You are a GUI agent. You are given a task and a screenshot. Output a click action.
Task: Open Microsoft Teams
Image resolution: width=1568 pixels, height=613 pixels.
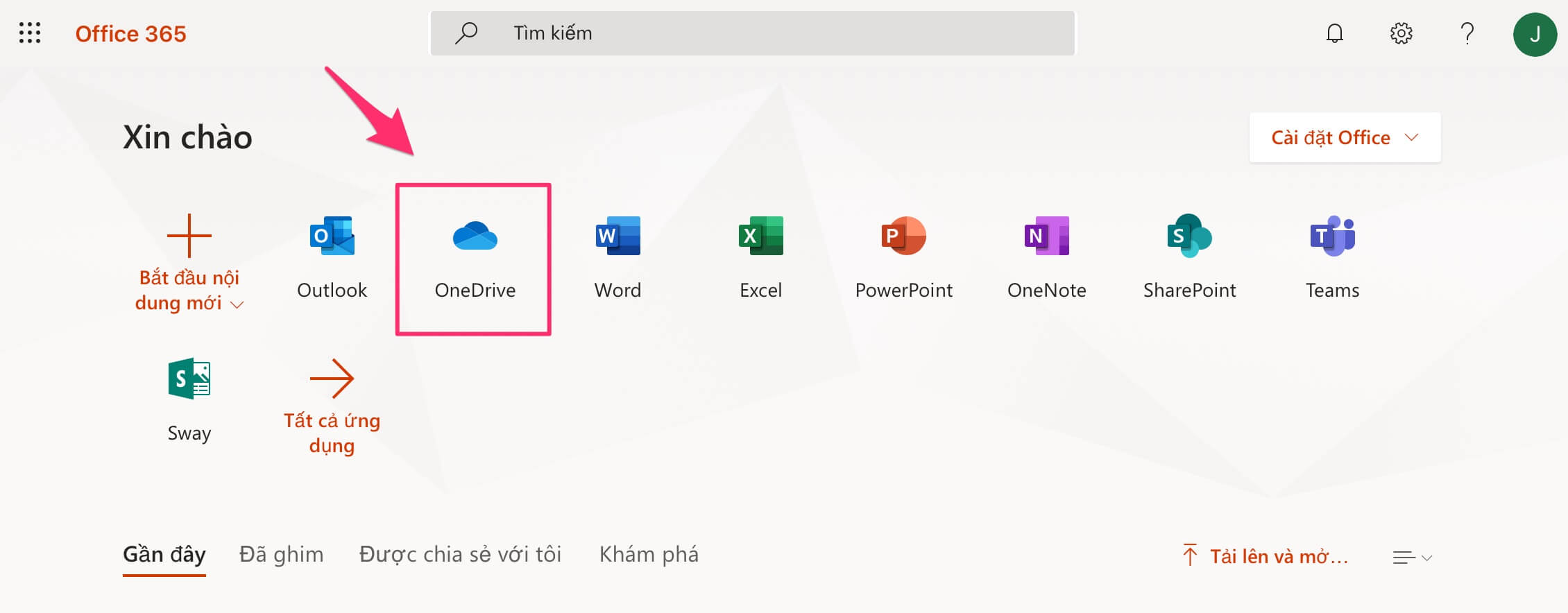click(1332, 257)
